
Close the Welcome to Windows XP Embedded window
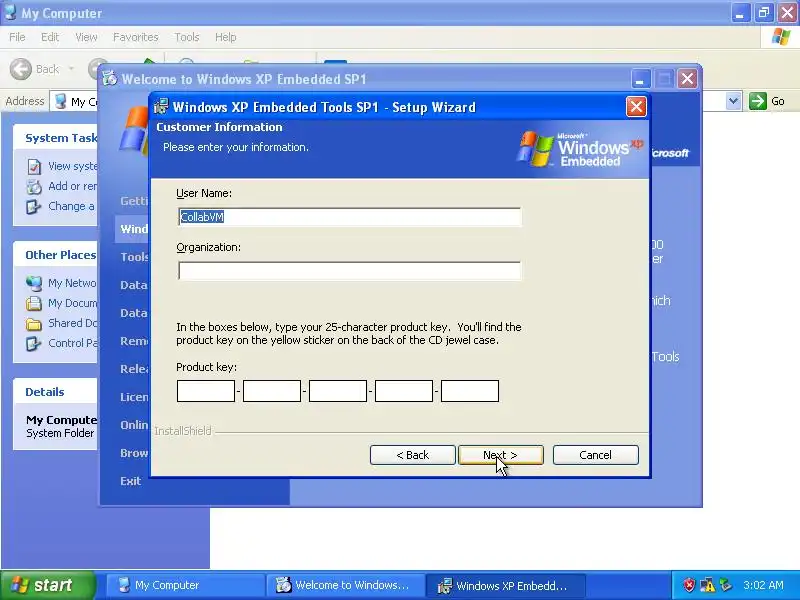687,79
